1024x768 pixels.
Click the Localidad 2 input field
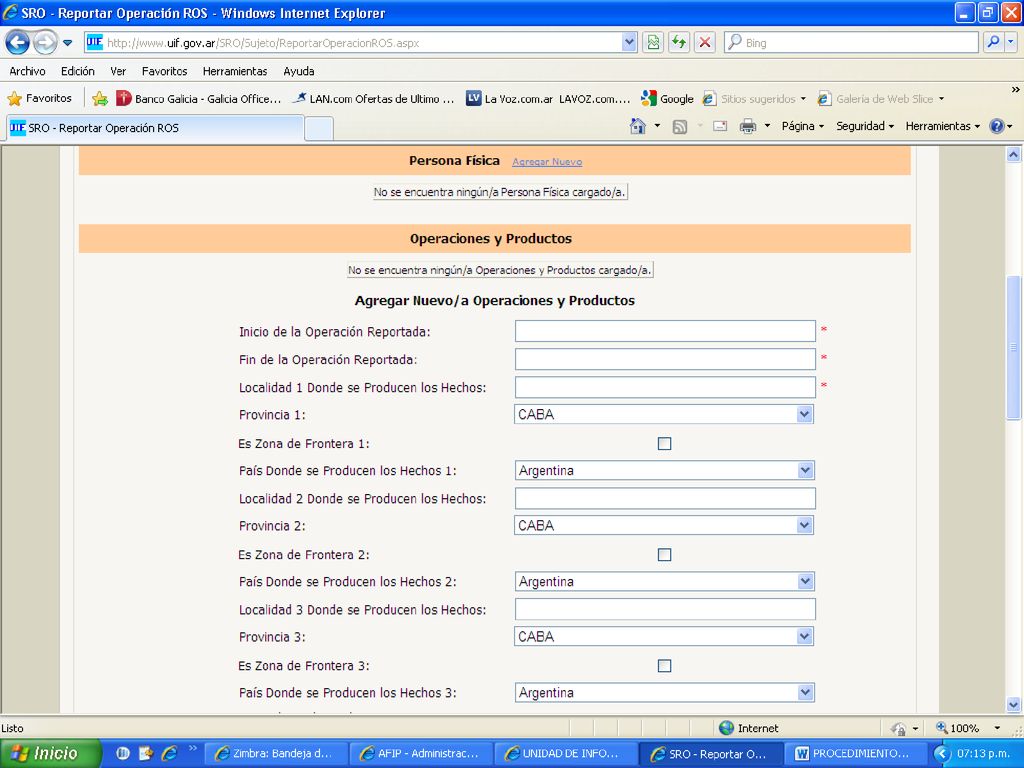tap(665, 498)
